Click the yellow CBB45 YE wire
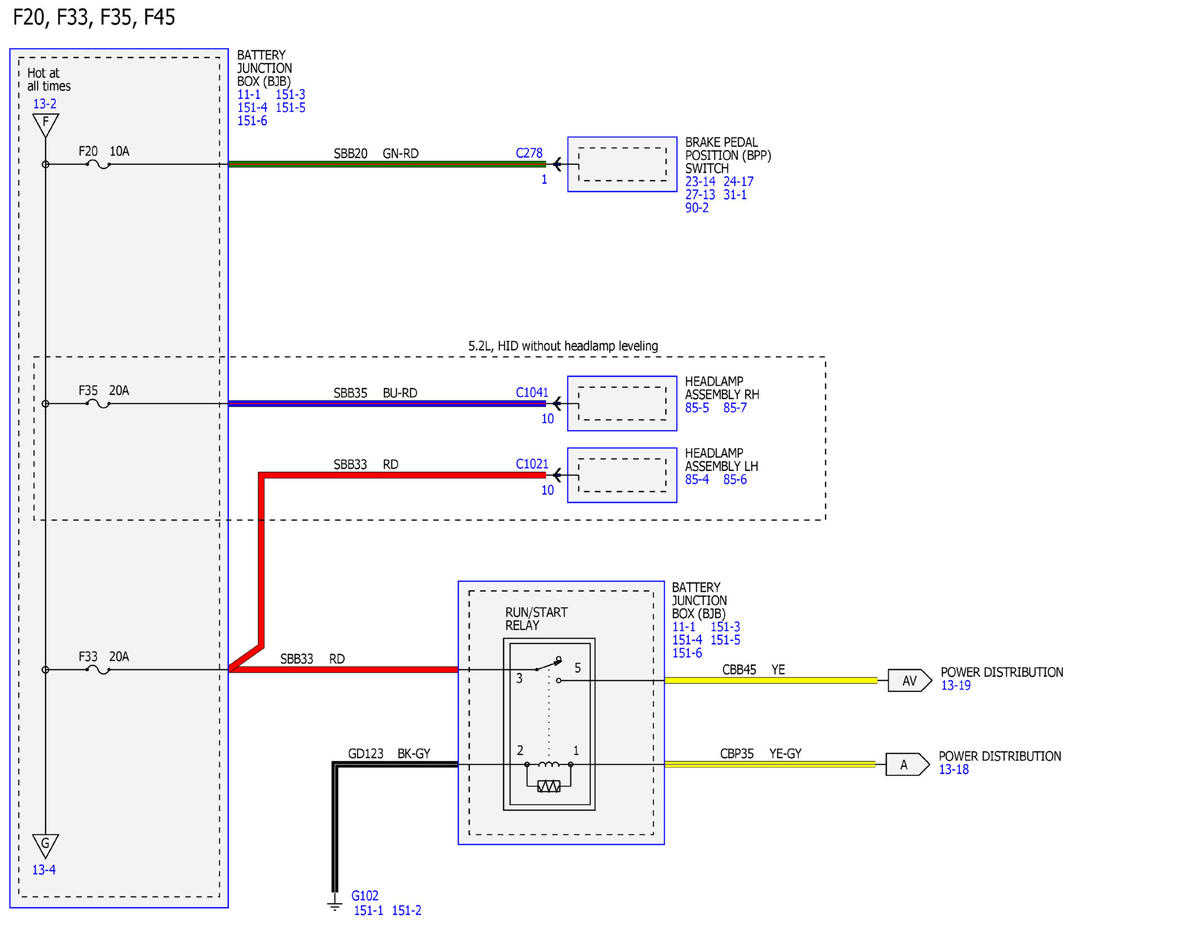This screenshot has height=927, width=1200. click(x=771, y=680)
